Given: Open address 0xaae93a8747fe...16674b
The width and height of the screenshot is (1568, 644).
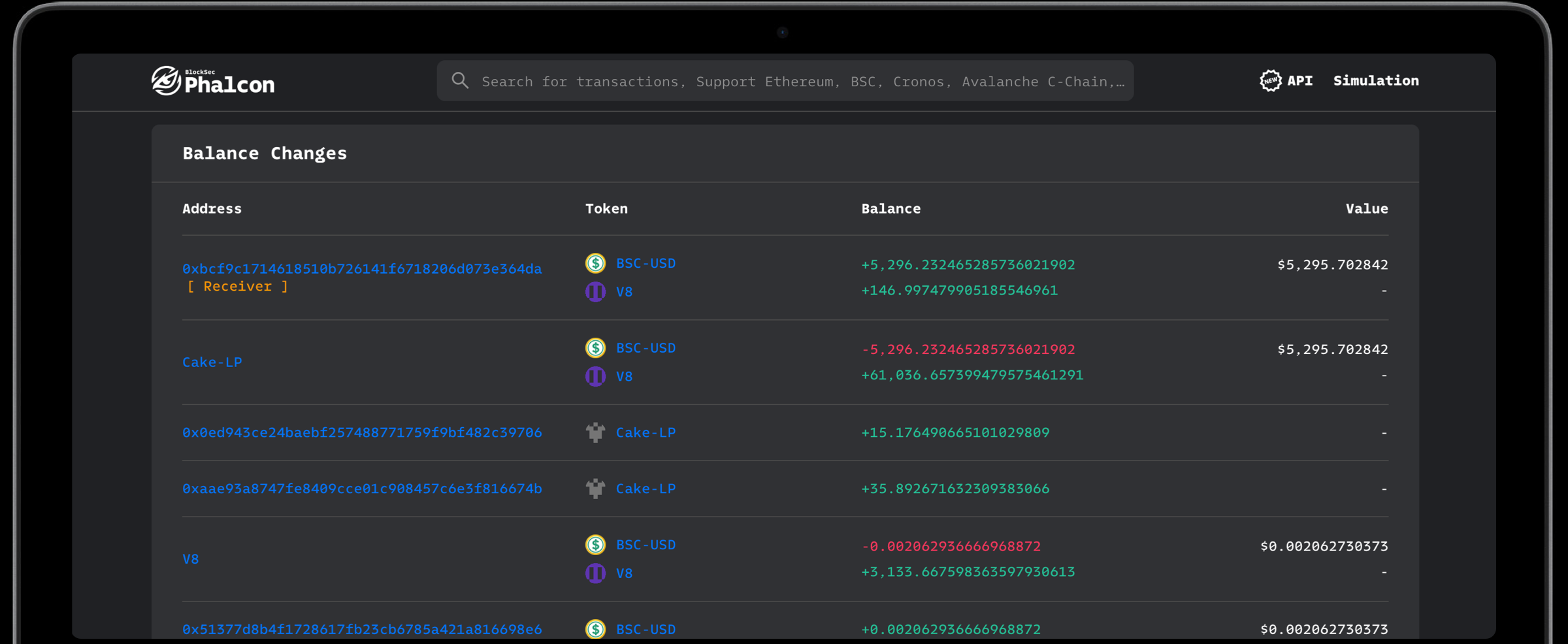Looking at the screenshot, I should click(362, 489).
